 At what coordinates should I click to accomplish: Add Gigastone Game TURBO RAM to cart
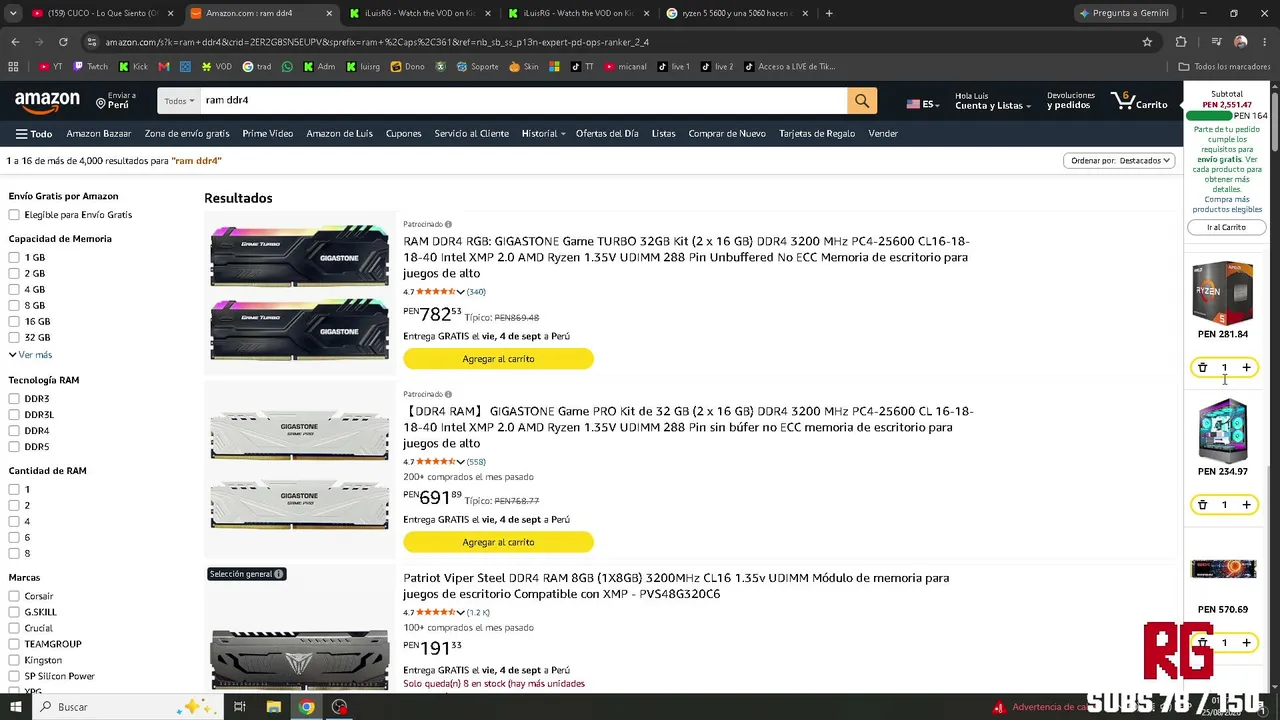point(498,359)
